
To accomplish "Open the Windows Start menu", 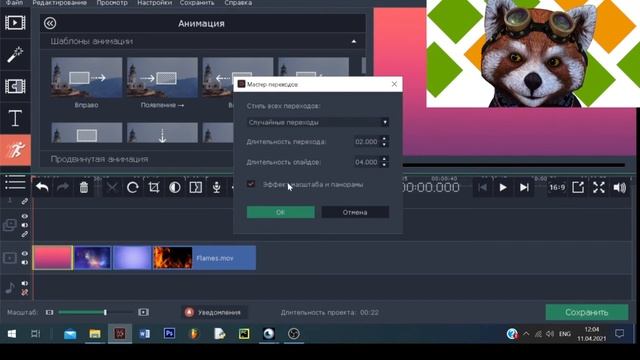I will pos(12,334).
